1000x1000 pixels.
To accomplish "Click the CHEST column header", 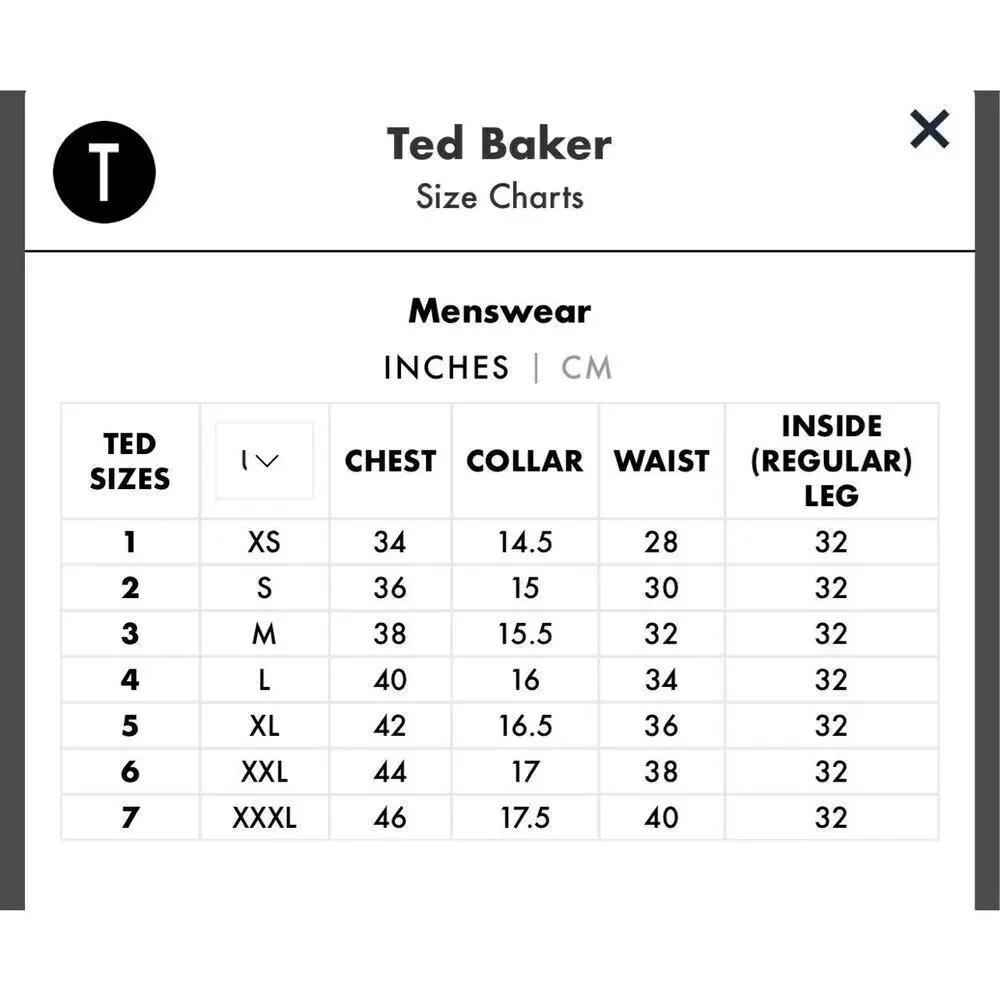I will click(x=390, y=461).
